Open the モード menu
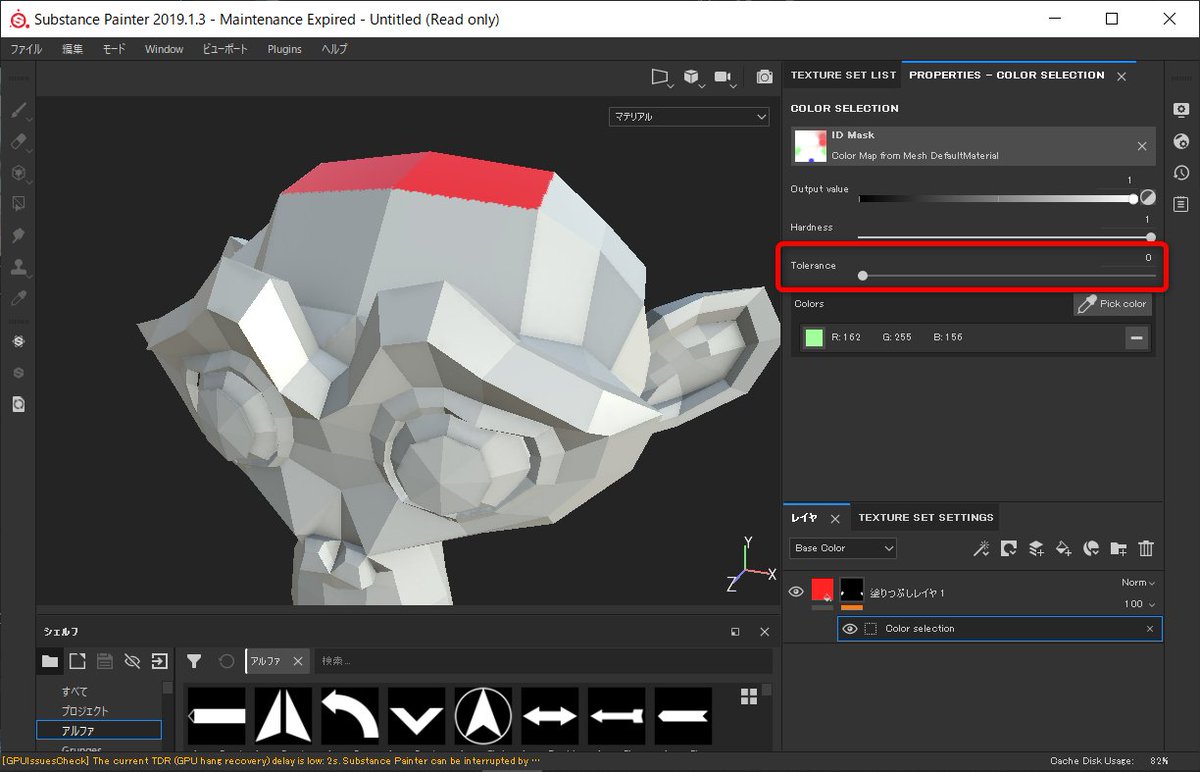Image resolution: width=1200 pixels, height=772 pixels. click(114, 49)
